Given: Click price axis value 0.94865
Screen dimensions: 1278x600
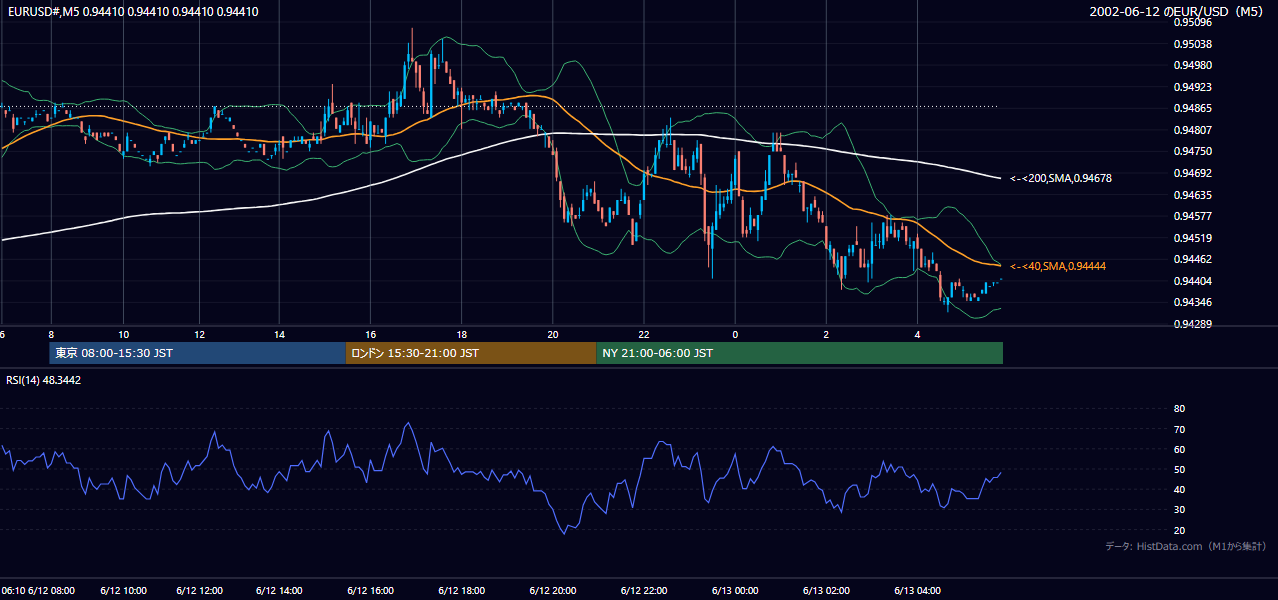Looking at the screenshot, I should (1192, 108).
